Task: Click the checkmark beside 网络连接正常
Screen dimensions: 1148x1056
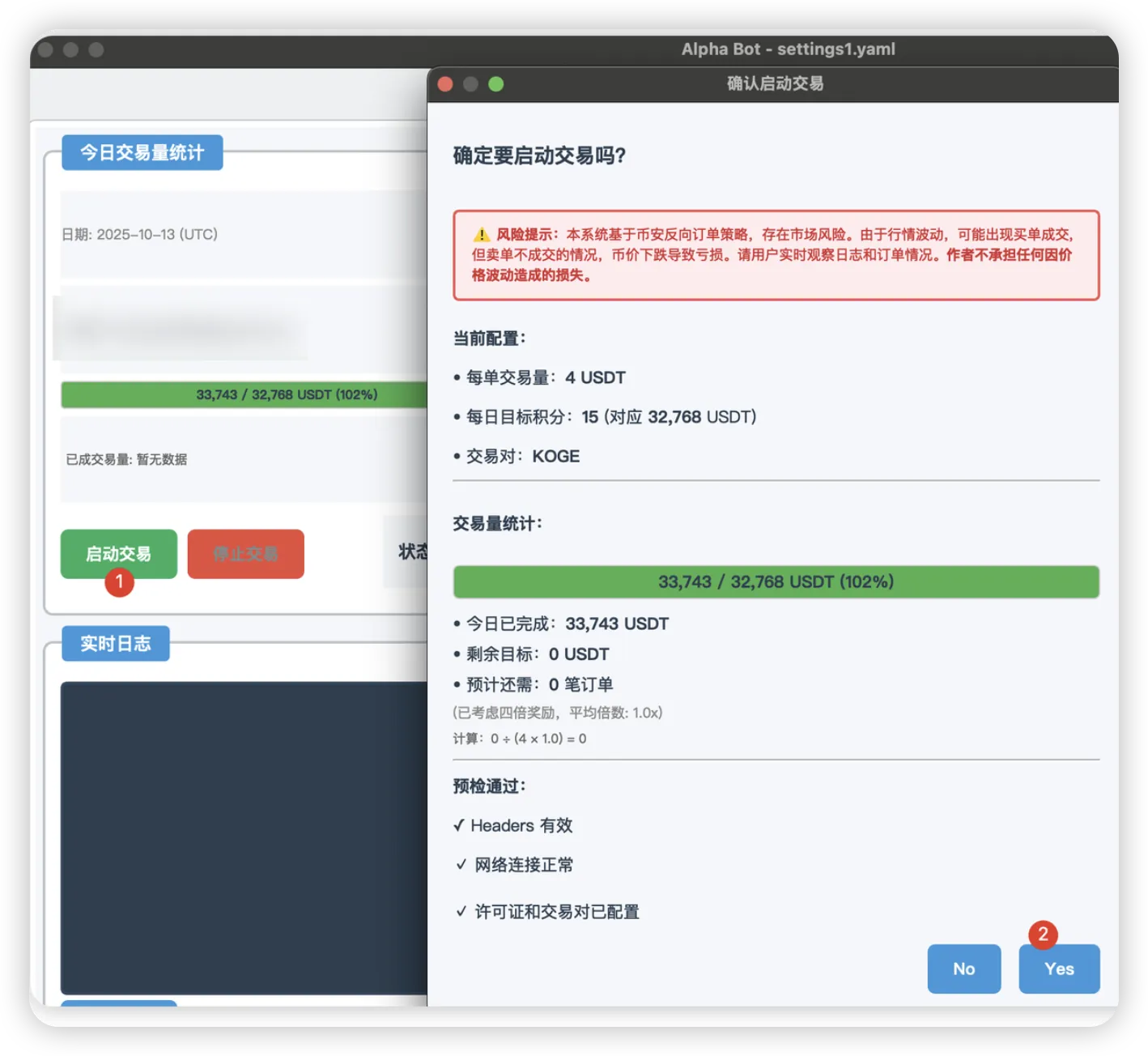Action: (461, 864)
